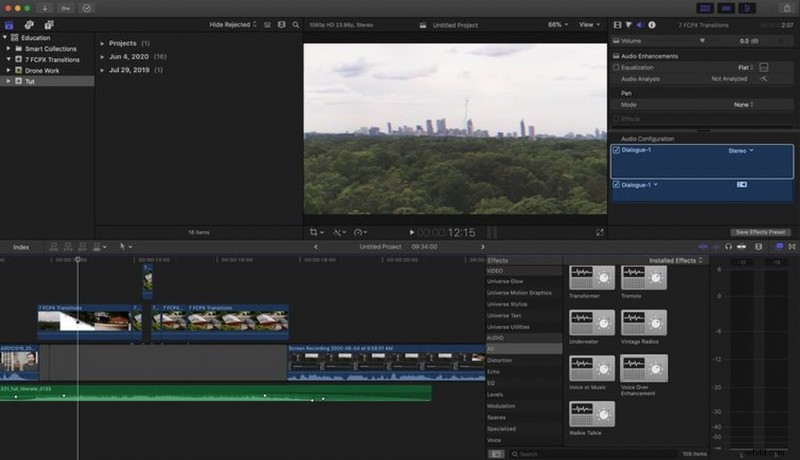Open clip appearance filmstrip button in timeline
800x460 pixels.
click(759, 247)
